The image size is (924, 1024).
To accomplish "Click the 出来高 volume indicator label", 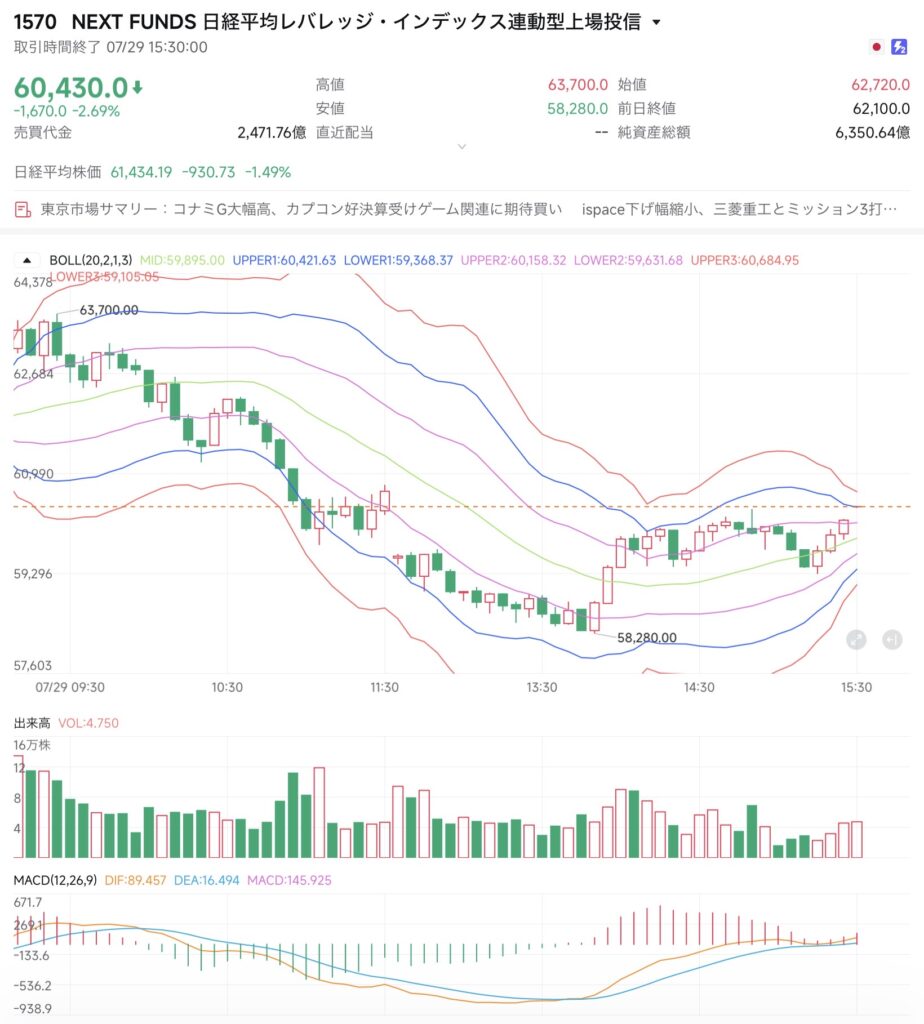I will [32, 723].
